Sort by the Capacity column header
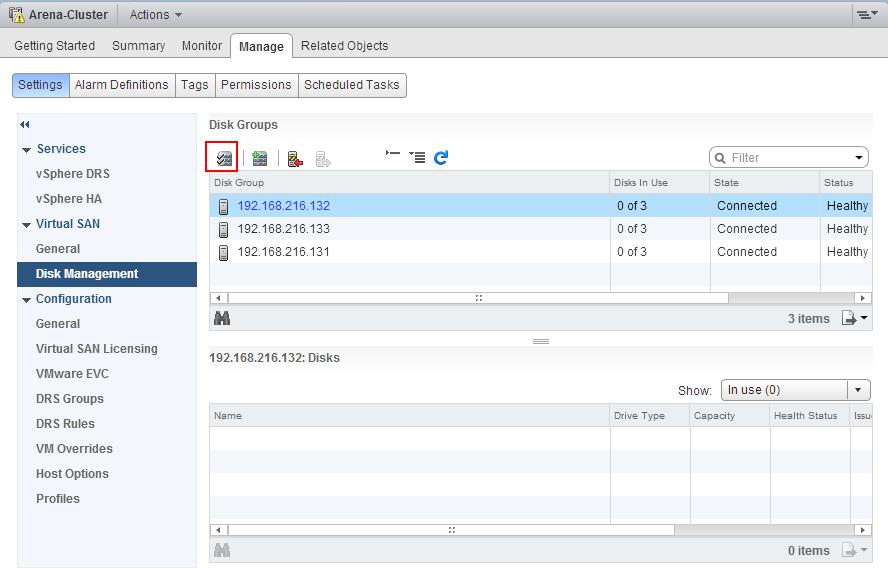Image resolution: width=888 pixels, height=569 pixels. tap(730, 416)
